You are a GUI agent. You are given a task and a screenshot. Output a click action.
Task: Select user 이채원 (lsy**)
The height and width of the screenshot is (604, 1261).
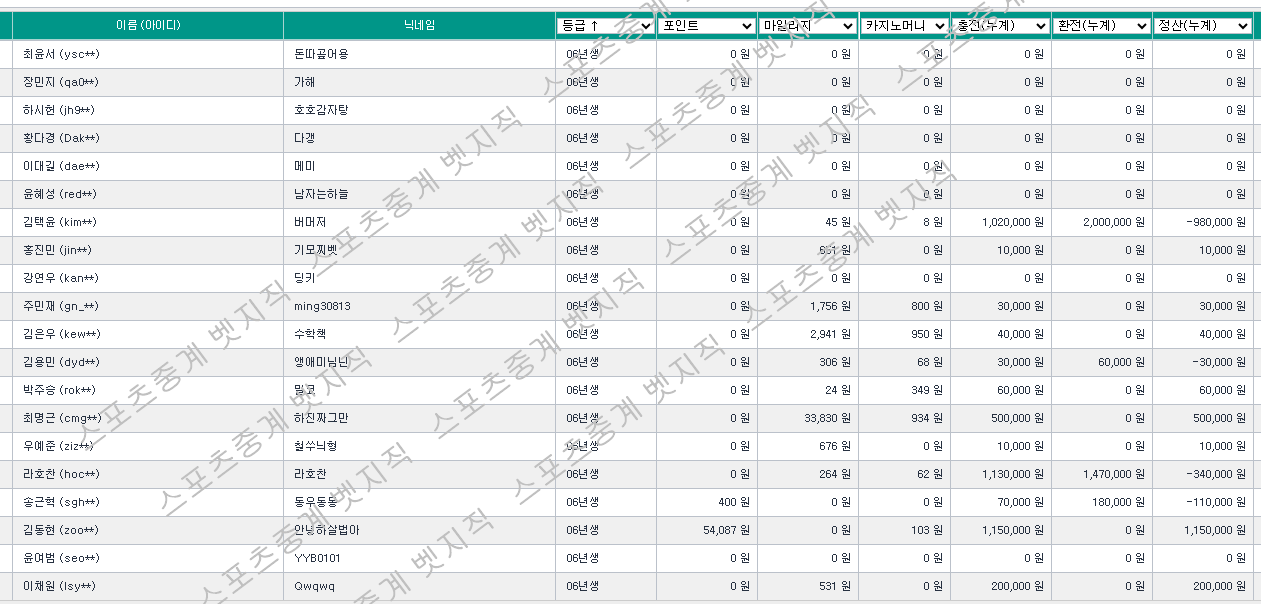coord(58,586)
